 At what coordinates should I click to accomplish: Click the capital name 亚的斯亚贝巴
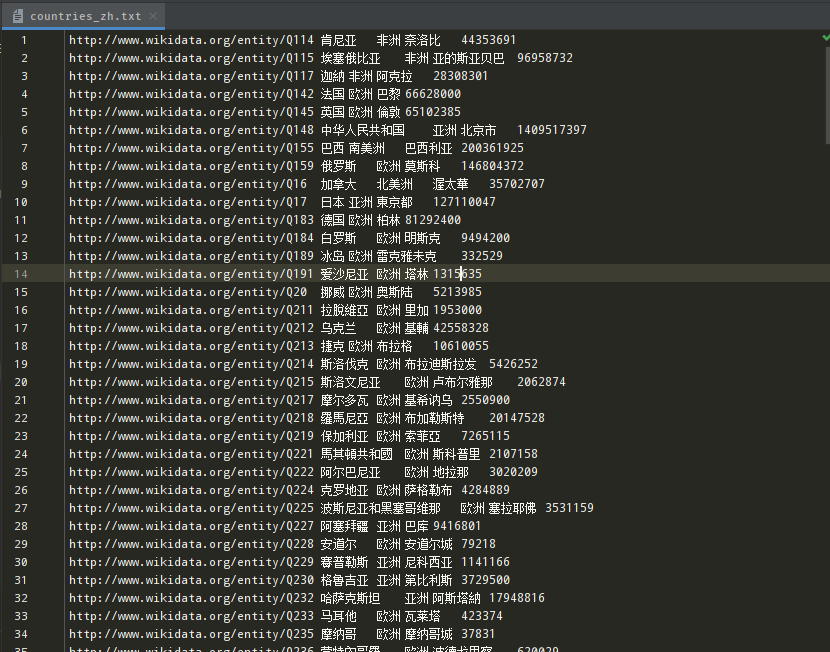click(x=468, y=58)
